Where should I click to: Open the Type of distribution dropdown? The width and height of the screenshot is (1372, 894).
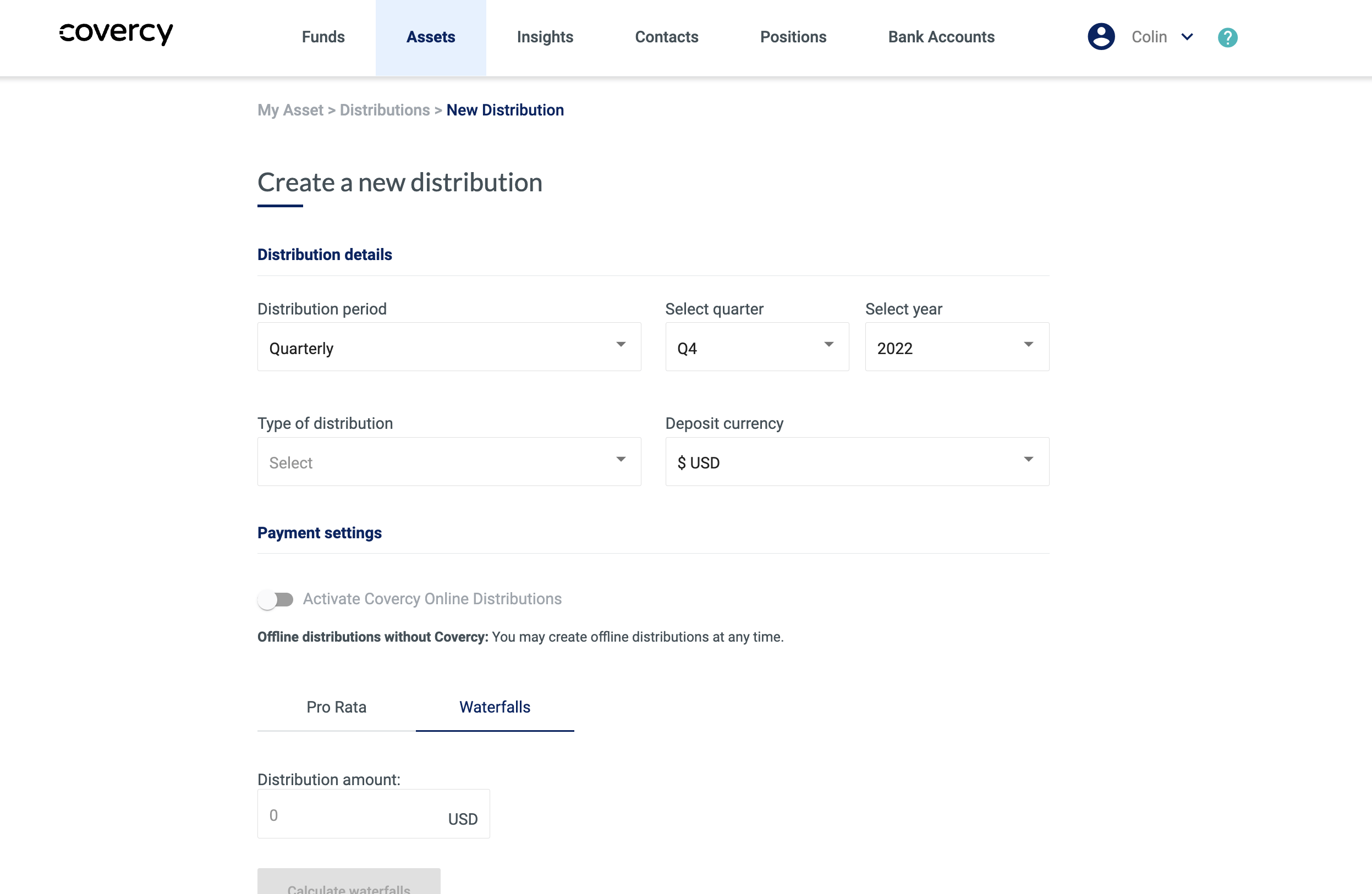(x=448, y=462)
